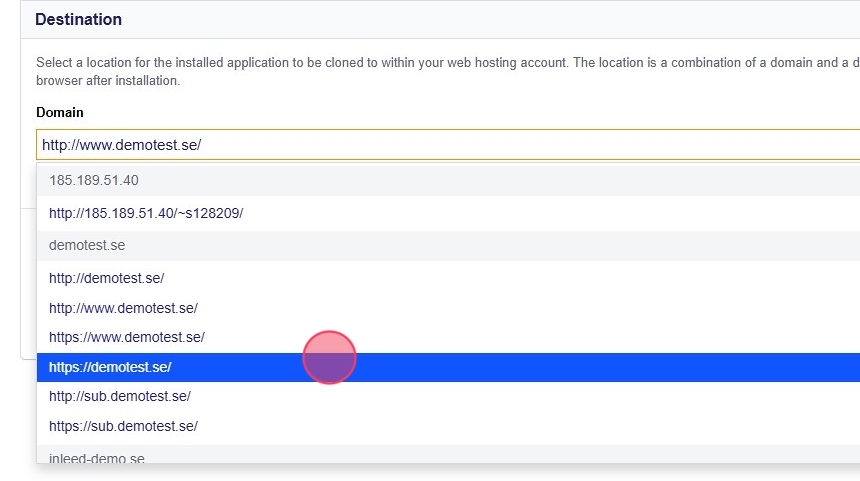
Task: Click empty space right of the Destination title
Action: 500,20
